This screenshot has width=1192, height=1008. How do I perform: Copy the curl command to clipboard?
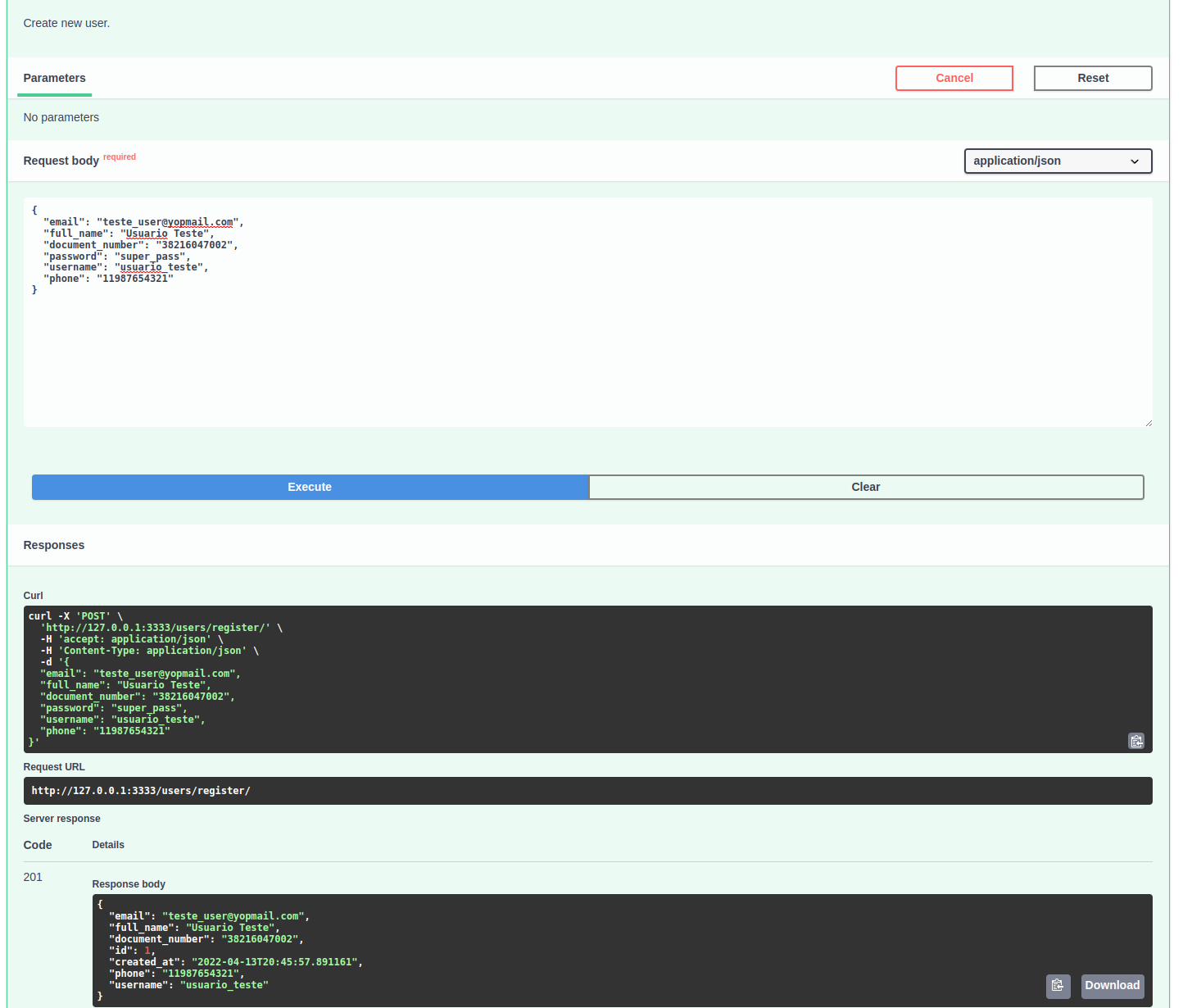point(1136,741)
